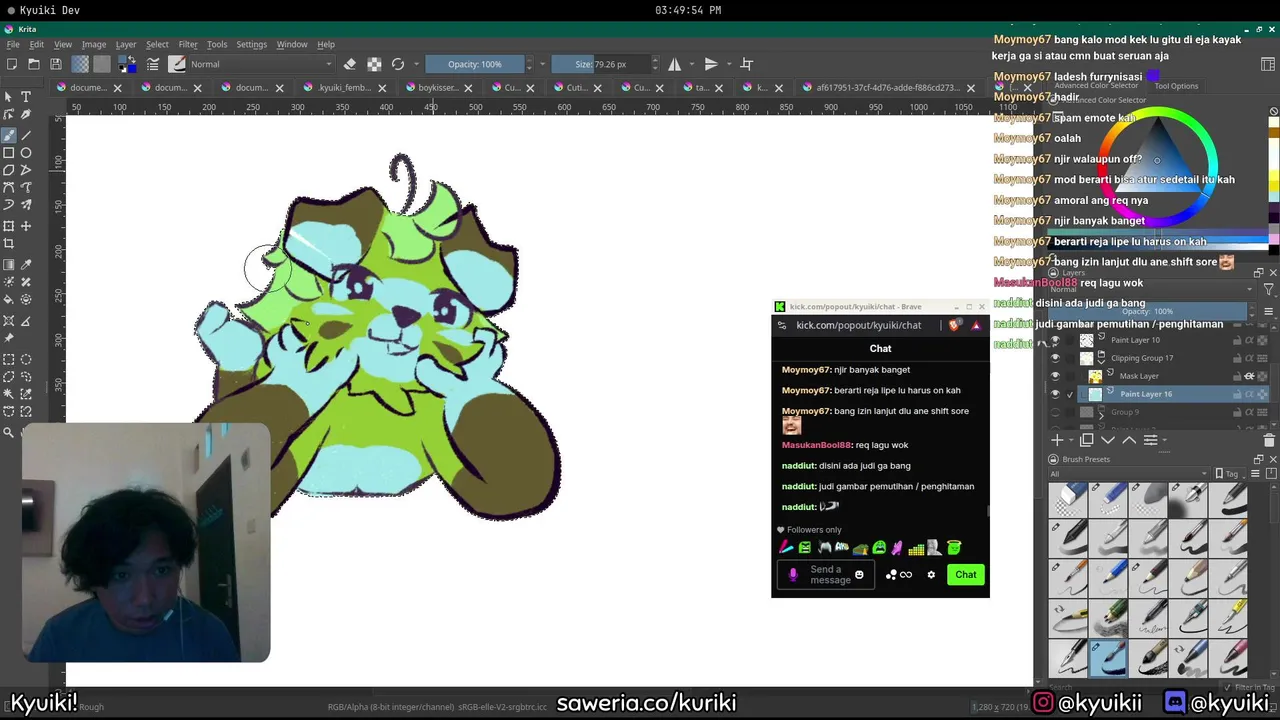1280x720 pixels.
Task: Select the Text tool in toolbox
Action: [26, 97]
